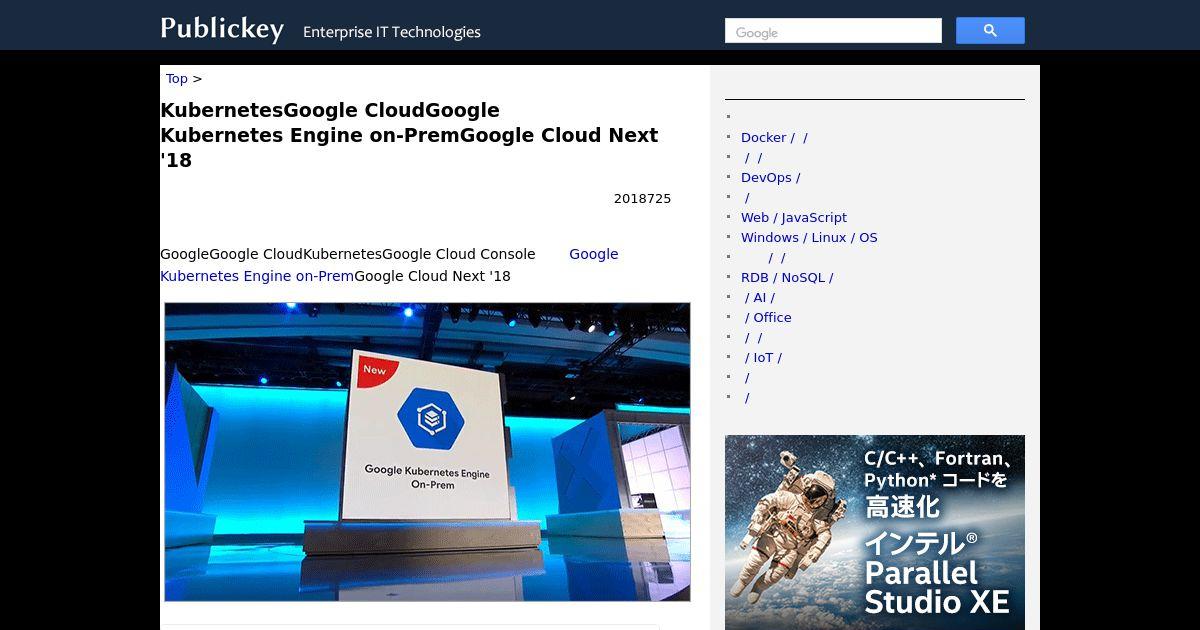Open the DevOps category link

pyautogui.click(x=770, y=177)
